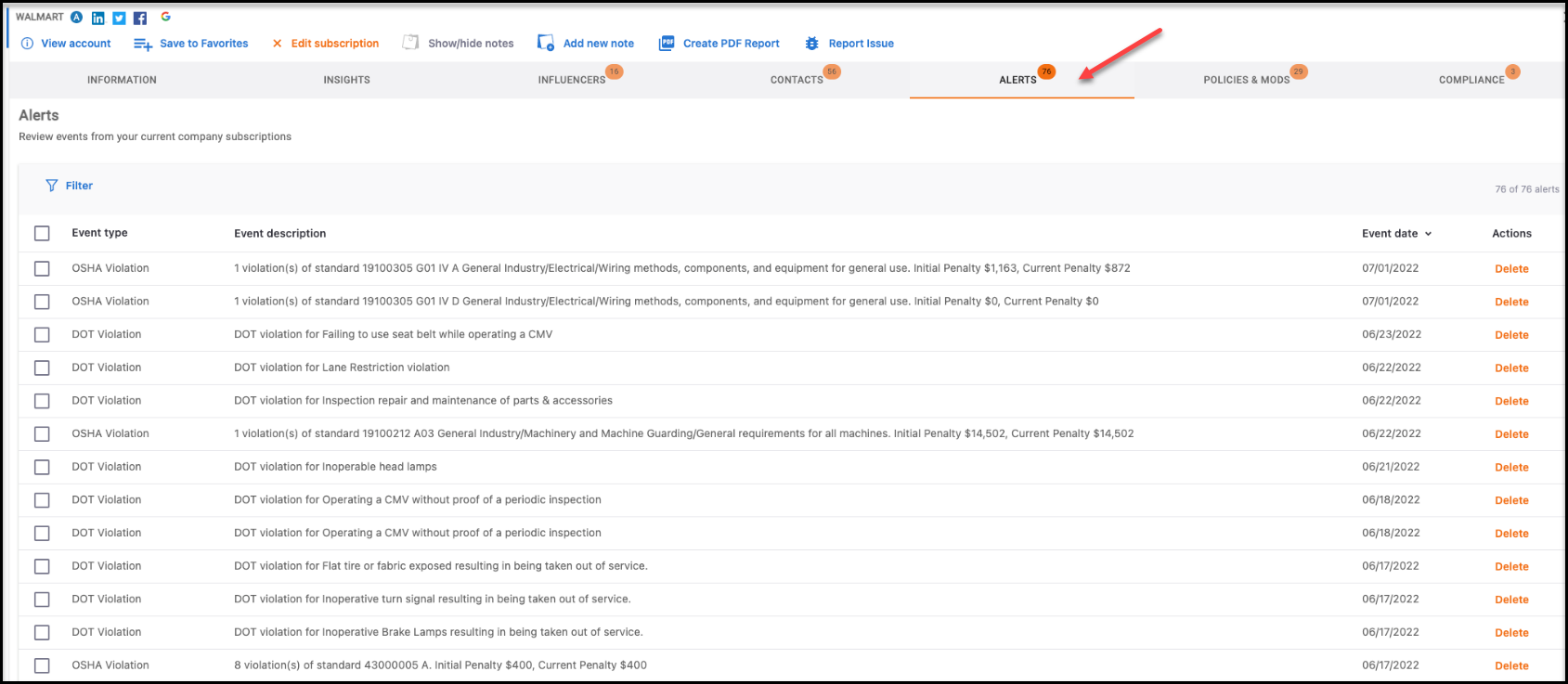Image resolution: width=1568 pixels, height=684 pixels.
Task: Open the Compliance tab
Action: [x=1471, y=80]
